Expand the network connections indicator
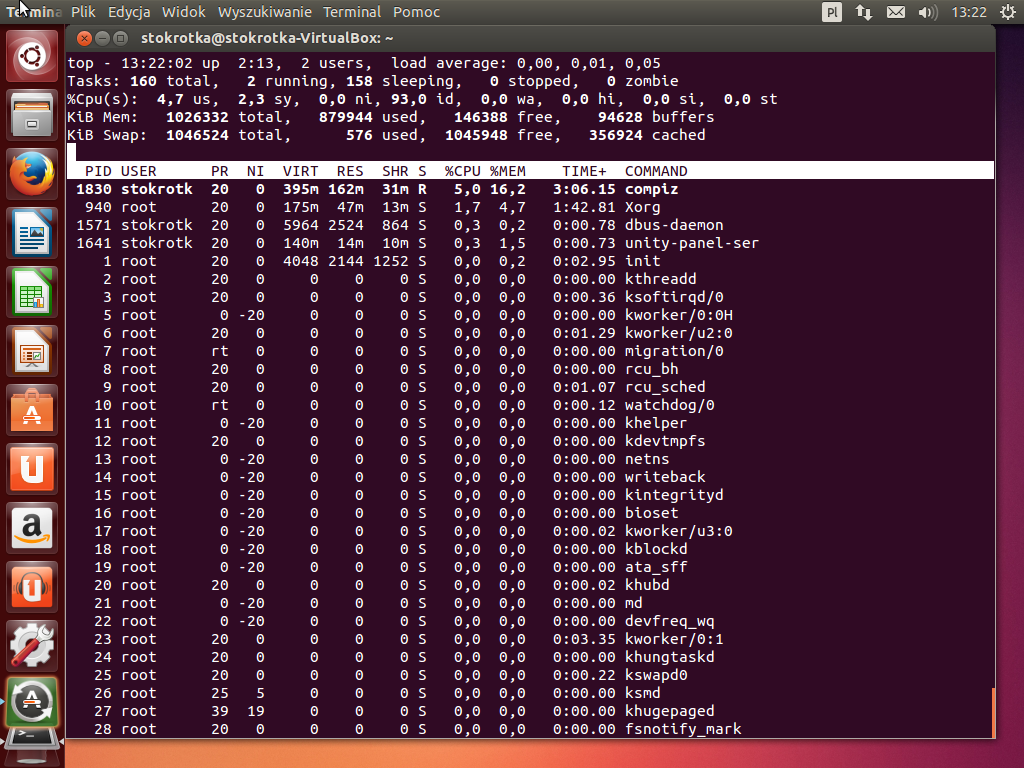 click(x=864, y=12)
